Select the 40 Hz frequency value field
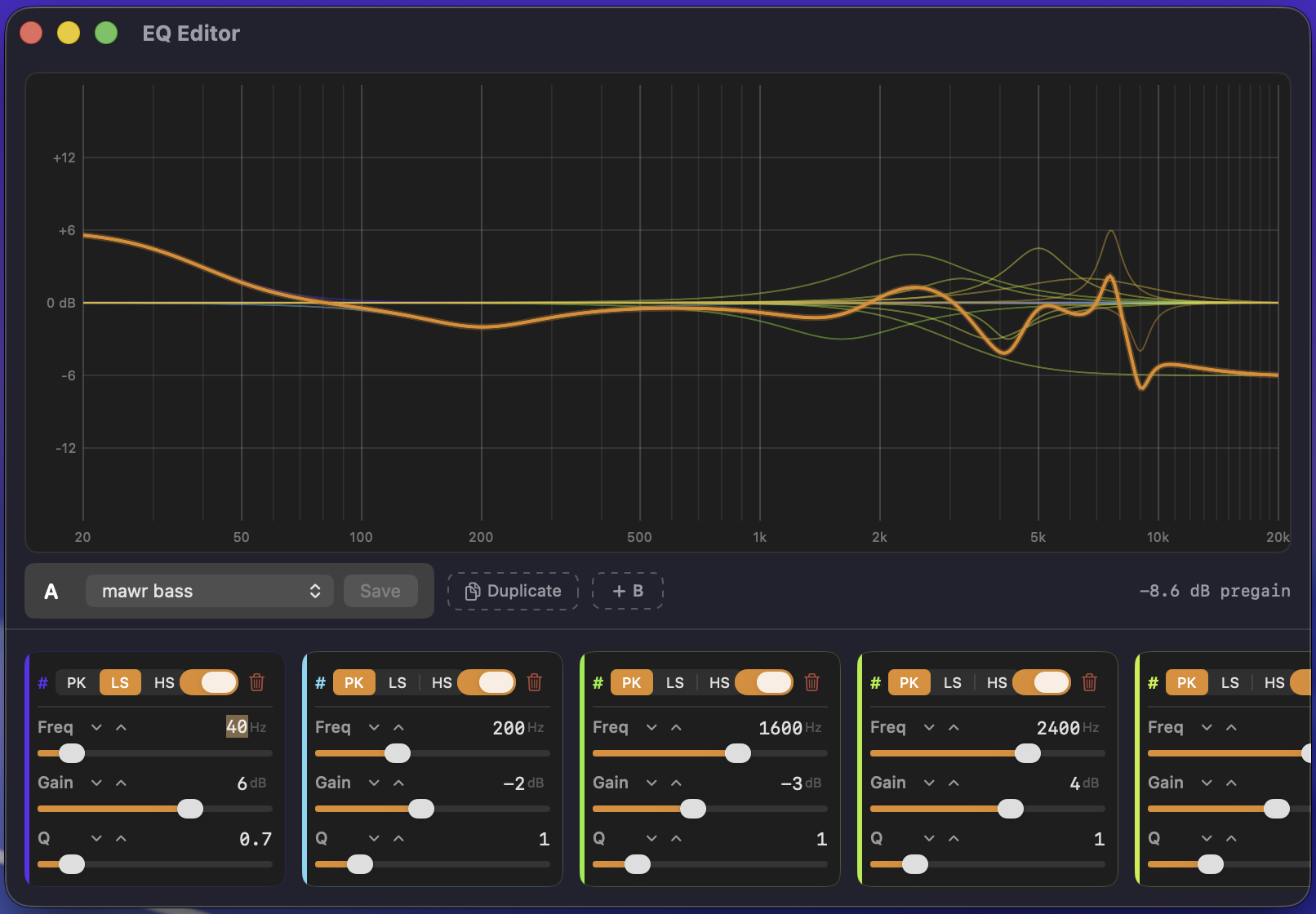The width and height of the screenshot is (1316, 914). point(237,727)
